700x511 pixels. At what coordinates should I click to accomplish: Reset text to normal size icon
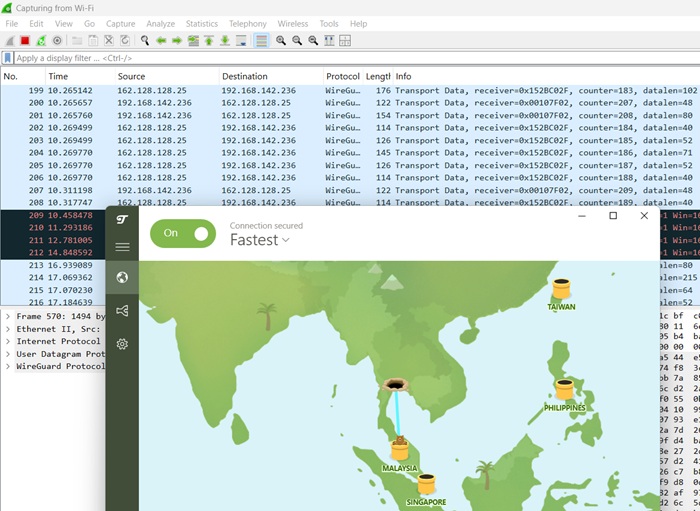click(x=313, y=41)
